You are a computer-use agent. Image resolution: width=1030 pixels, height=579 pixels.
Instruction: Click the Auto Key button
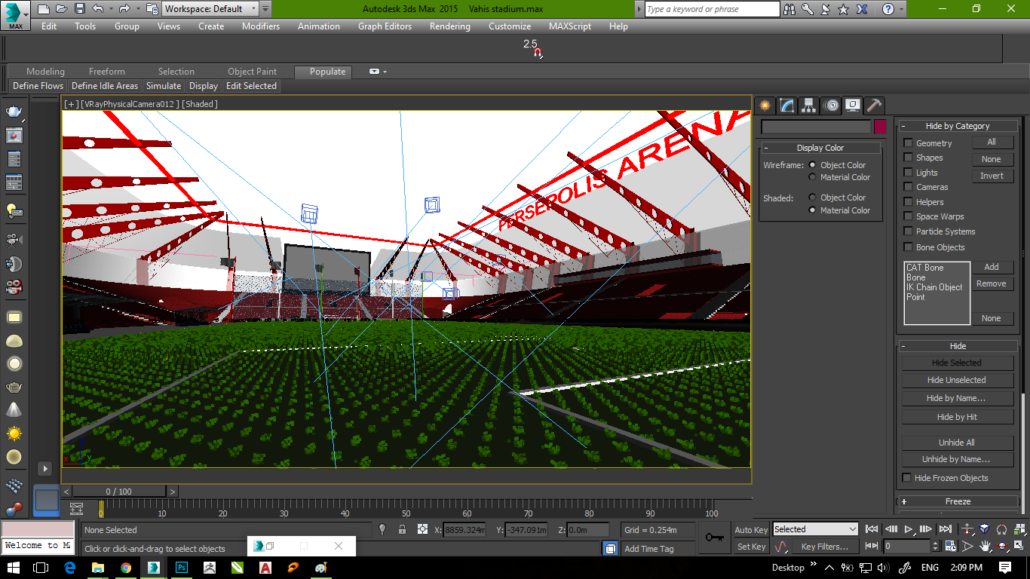pyautogui.click(x=751, y=530)
